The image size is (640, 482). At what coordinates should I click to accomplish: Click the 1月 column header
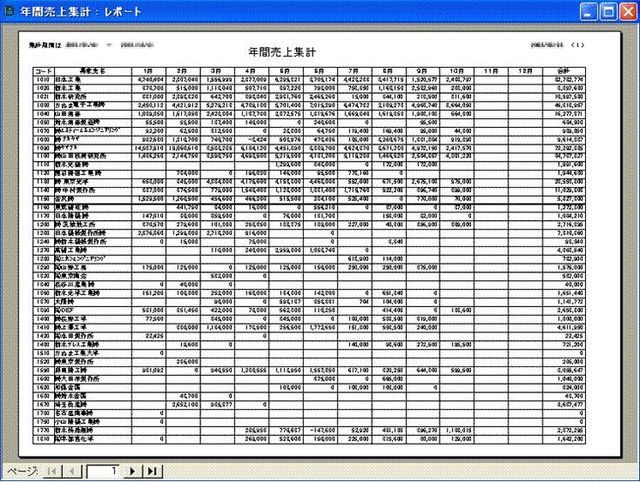pos(149,71)
